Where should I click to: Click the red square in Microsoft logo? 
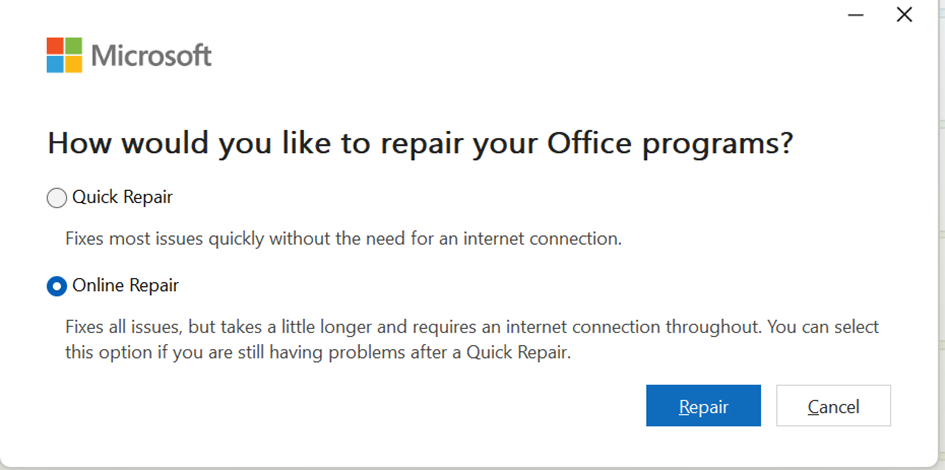(55, 46)
